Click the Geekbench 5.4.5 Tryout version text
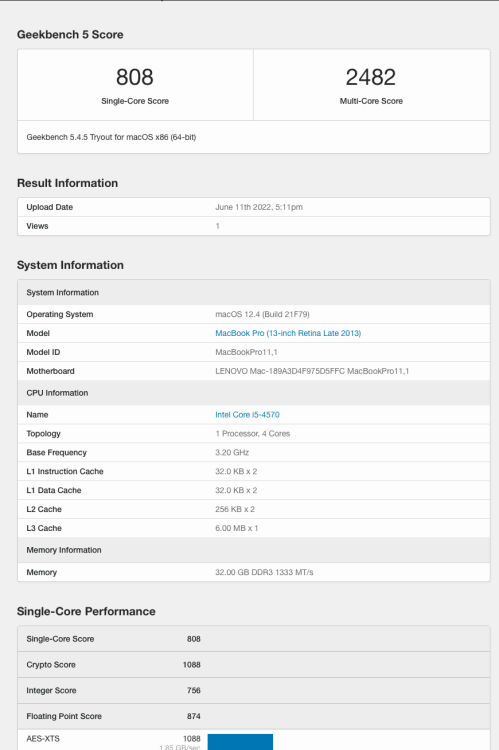 click(x=111, y=137)
